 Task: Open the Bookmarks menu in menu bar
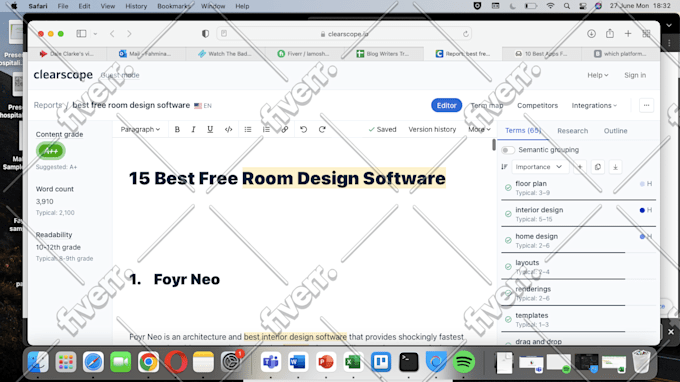173,6
